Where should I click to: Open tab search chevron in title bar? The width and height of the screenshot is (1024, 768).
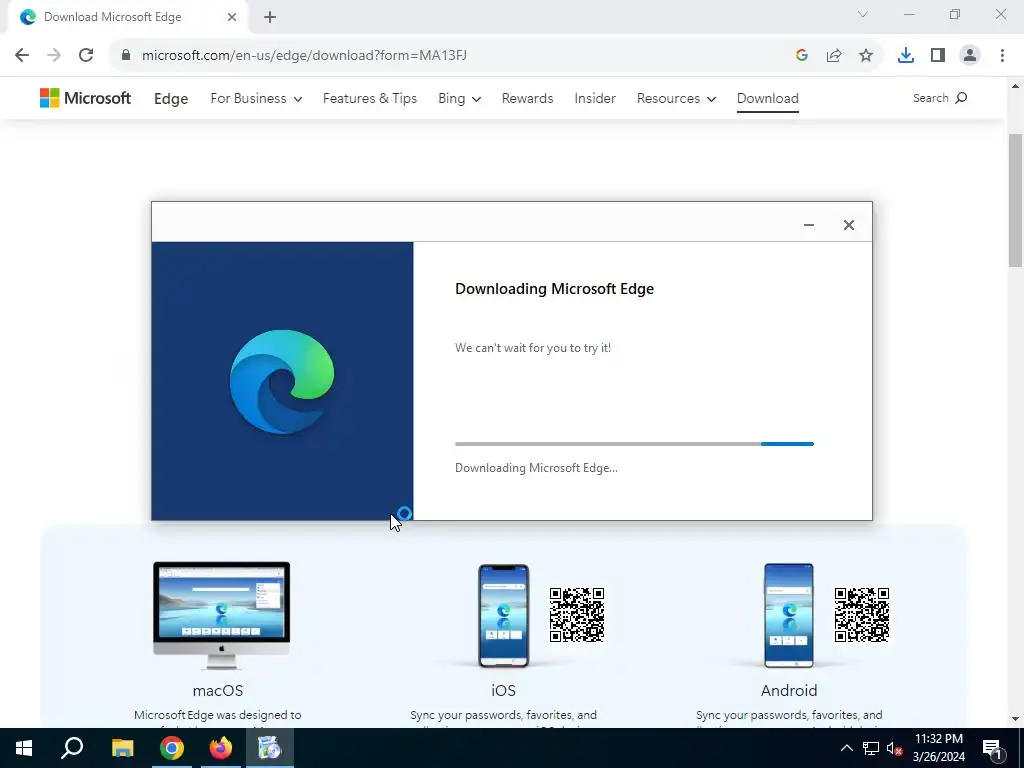[863, 14]
